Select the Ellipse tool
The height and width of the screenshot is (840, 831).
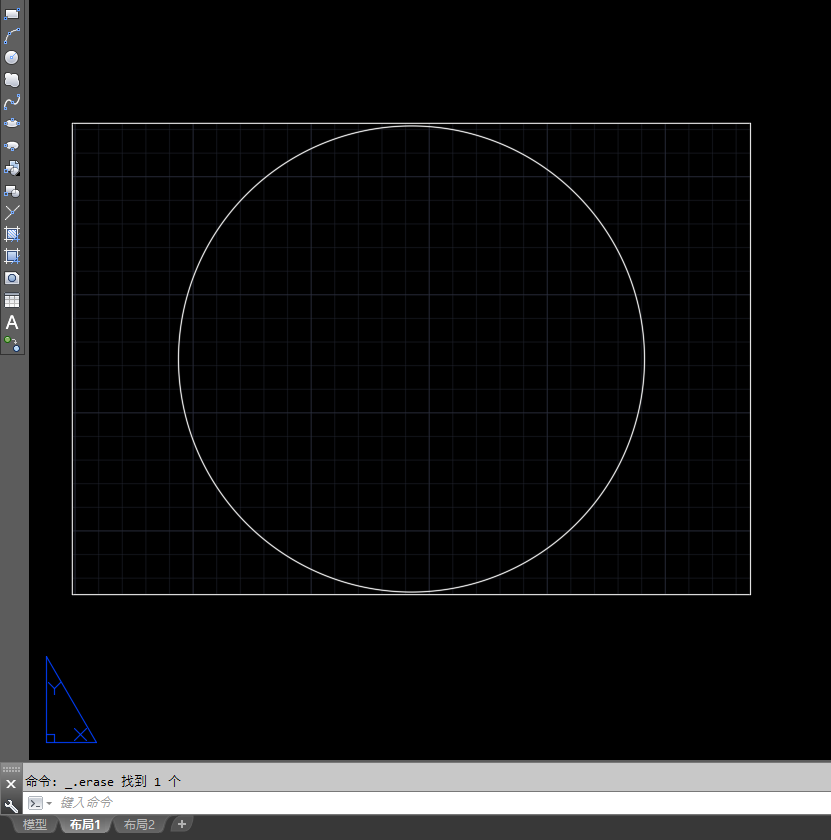12,124
